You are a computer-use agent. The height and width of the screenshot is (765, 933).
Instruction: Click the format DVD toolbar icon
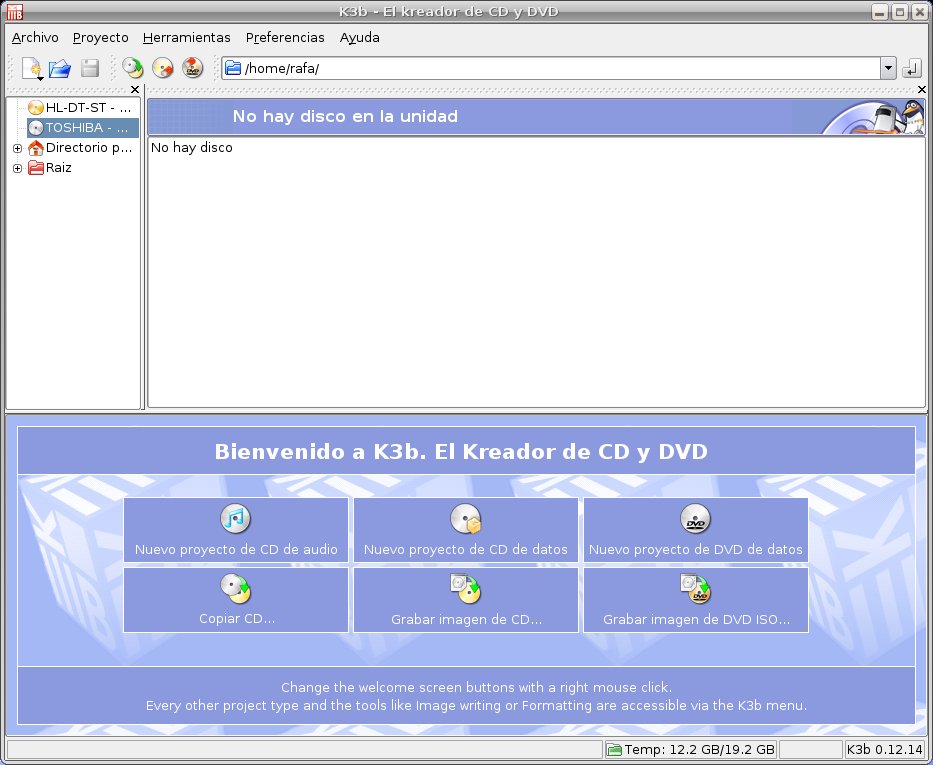click(x=193, y=68)
